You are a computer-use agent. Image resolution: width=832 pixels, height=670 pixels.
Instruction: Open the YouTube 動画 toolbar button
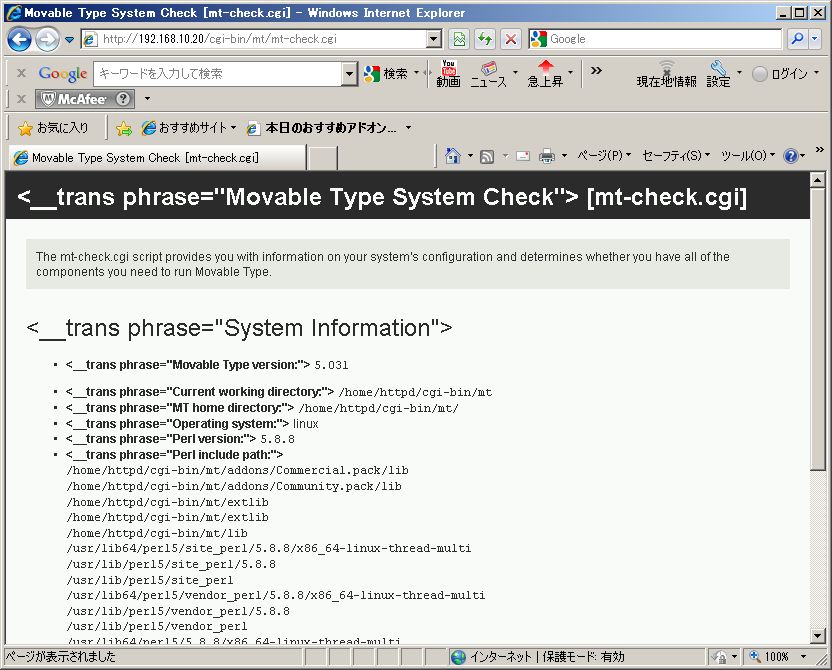pos(448,73)
